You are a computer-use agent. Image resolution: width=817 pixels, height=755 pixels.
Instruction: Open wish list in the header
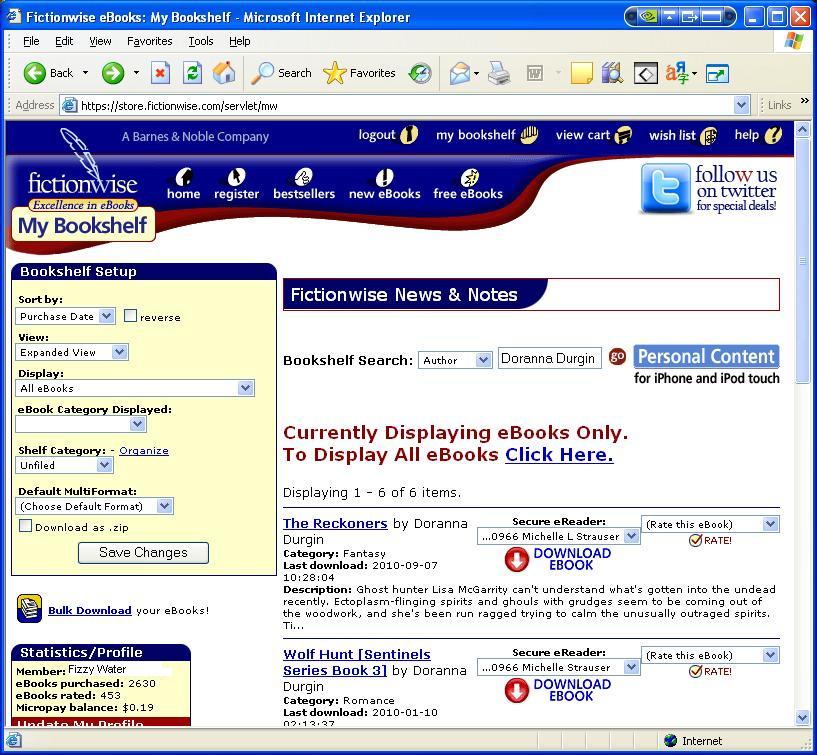[x=709, y=135]
